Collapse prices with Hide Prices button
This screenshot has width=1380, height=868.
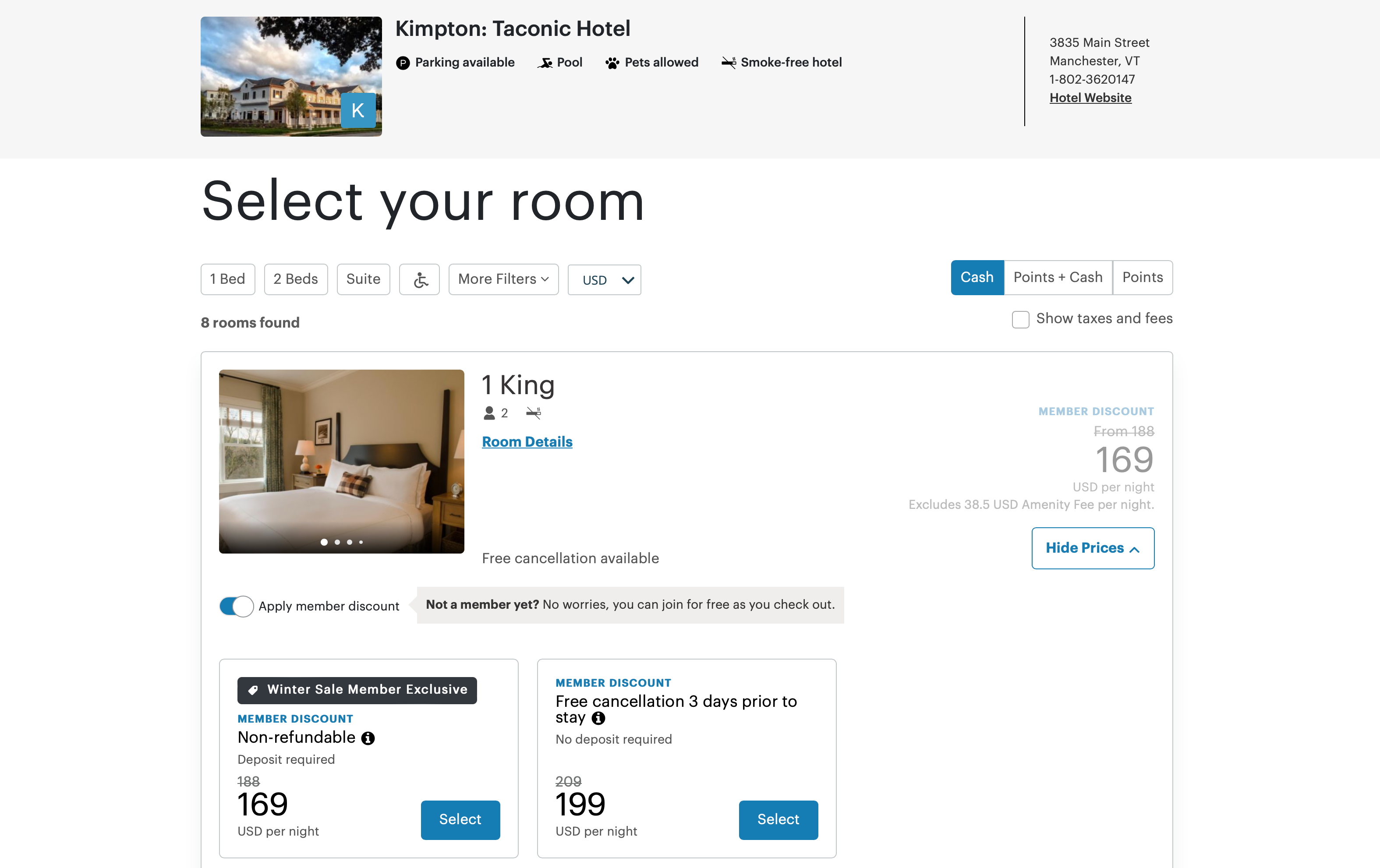[1092, 548]
